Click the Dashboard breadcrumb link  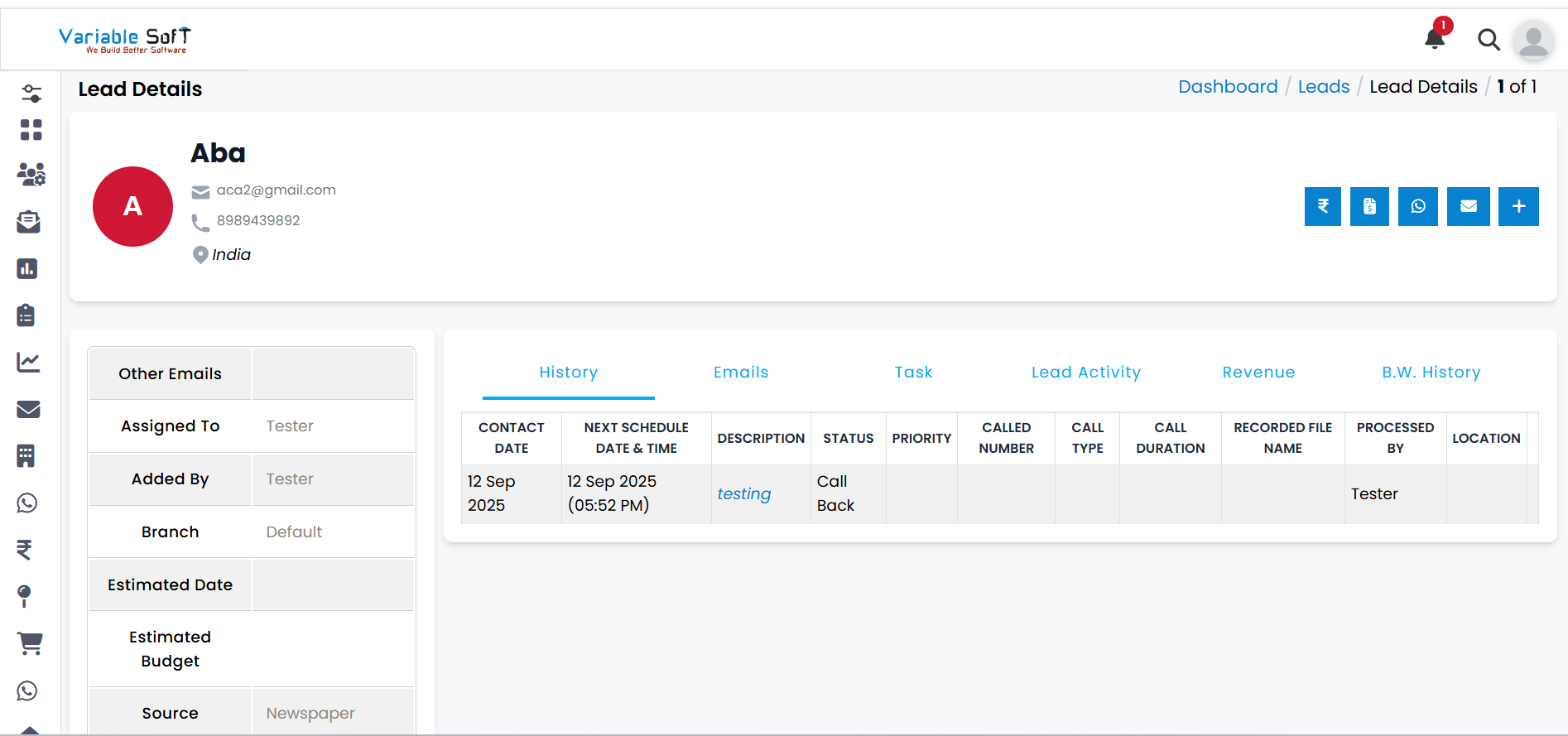(x=1227, y=87)
